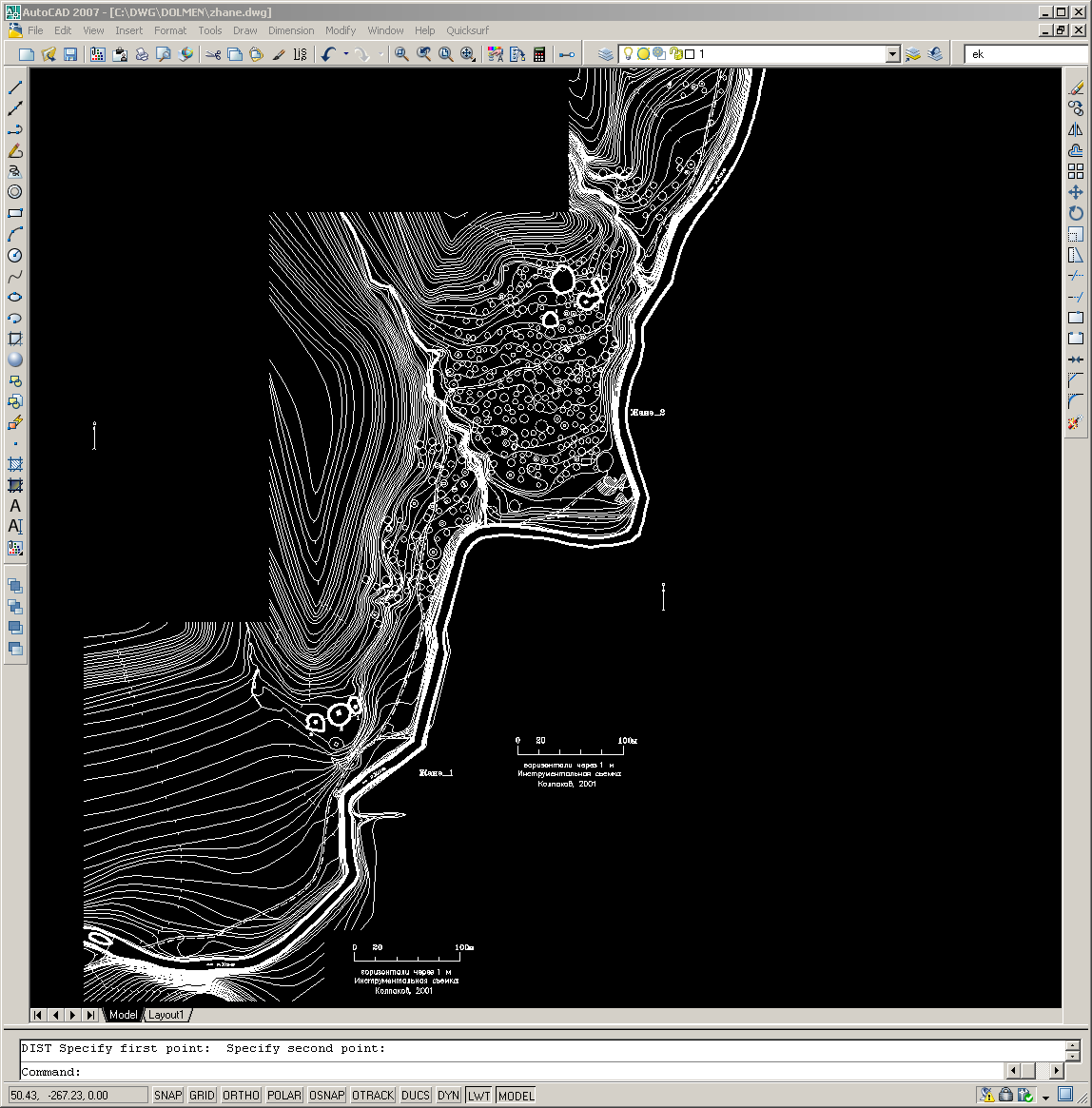Screen dimensions: 1092x1108
Task: Click the MODEL space button
Action: pyautogui.click(x=516, y=1096)
